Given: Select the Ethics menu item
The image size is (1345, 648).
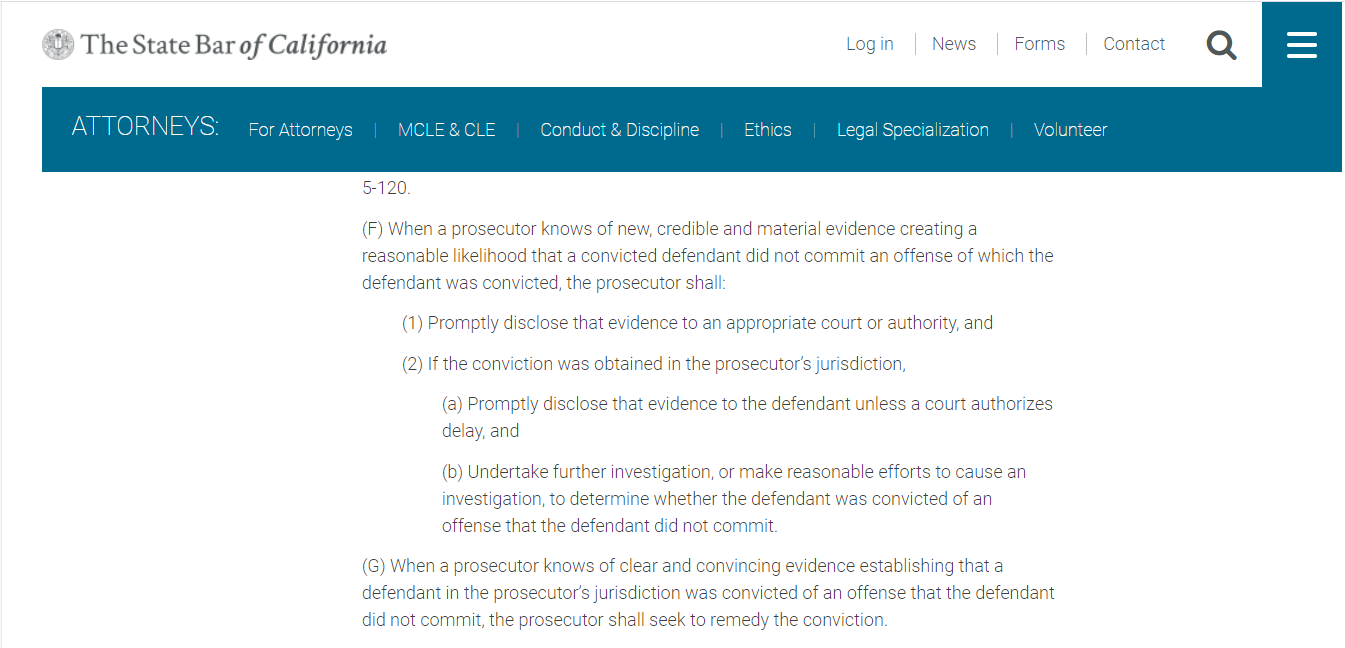Looking at the screenshot, I should pyautogui.click(x=767, y=130).
